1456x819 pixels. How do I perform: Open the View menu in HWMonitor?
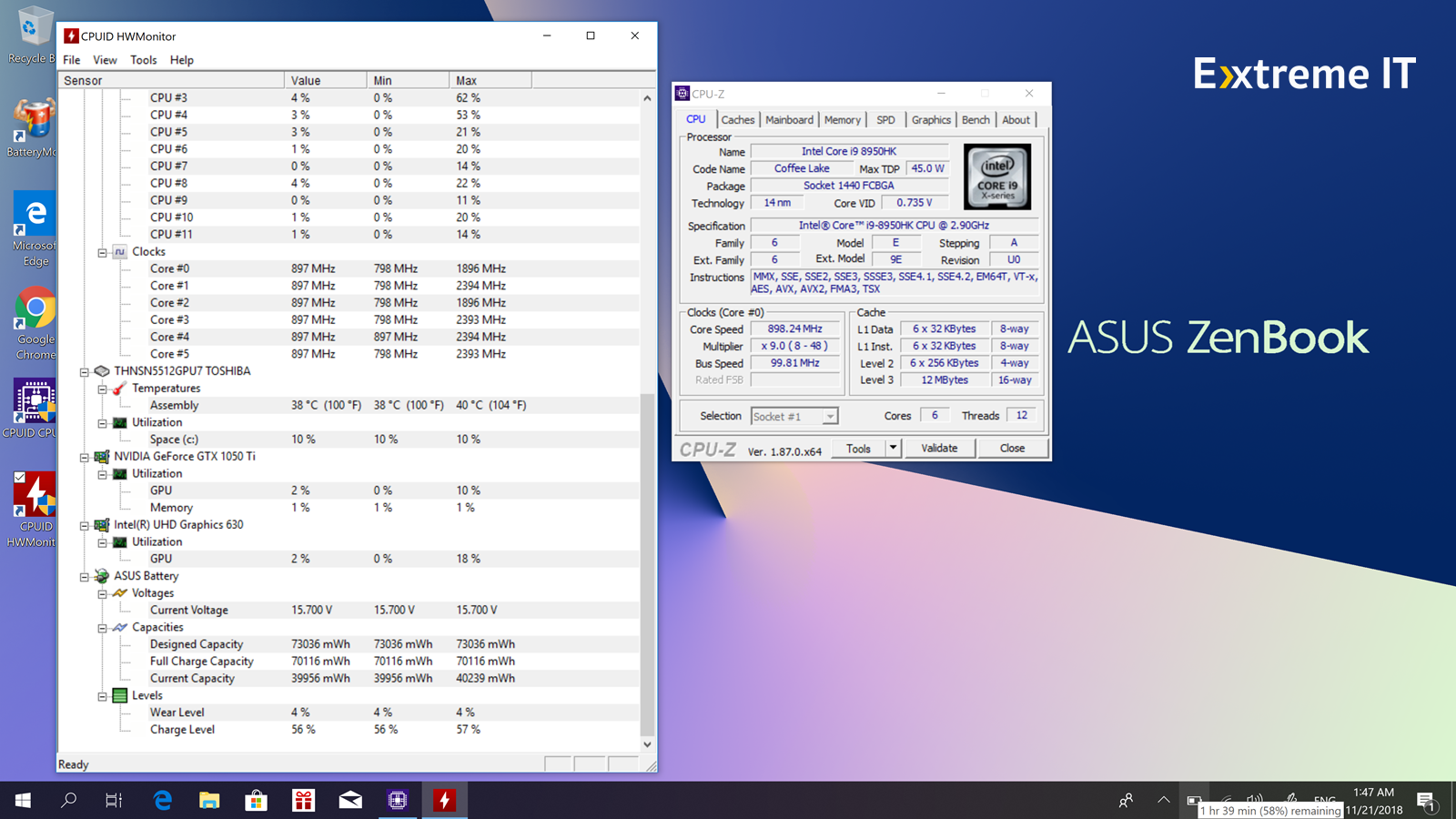tap(105, 60)
